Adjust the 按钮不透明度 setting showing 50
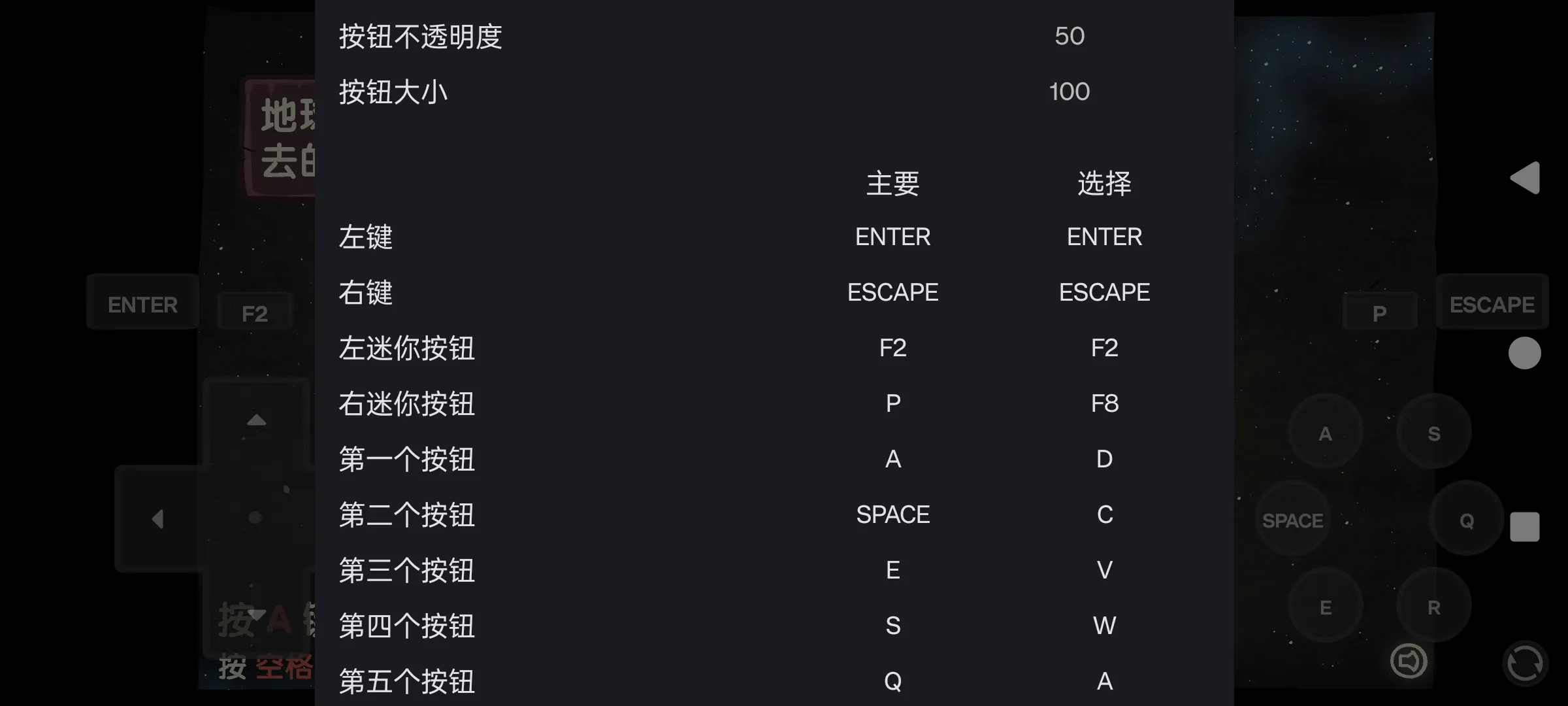This screenshot has width=1568, height=706. pos(1070,35)
